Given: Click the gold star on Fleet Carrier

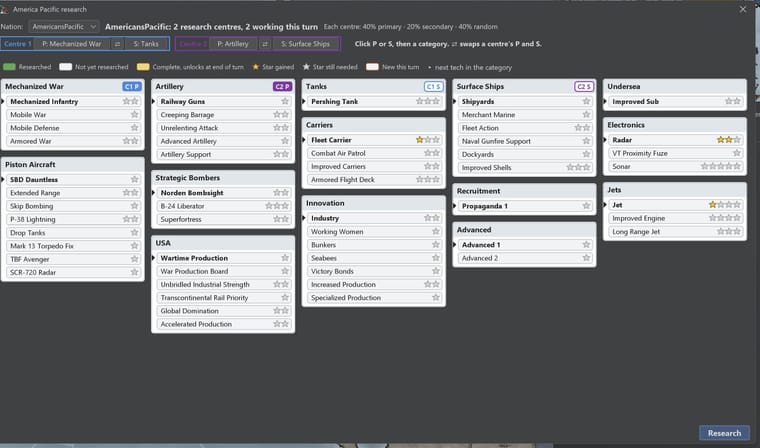Looking at the screenshot, I should pos(420,140).
